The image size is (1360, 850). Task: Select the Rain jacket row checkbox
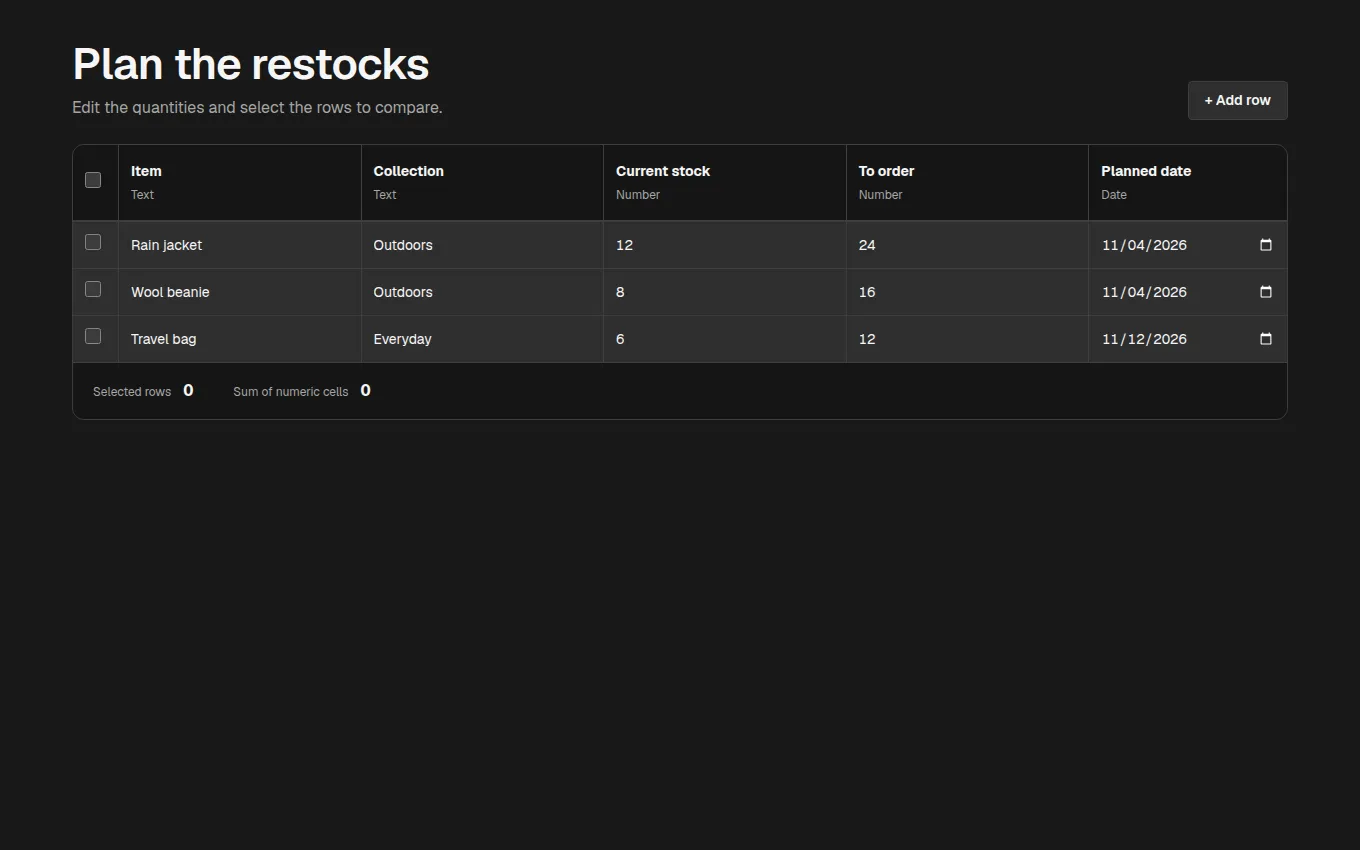coord(93,242)
